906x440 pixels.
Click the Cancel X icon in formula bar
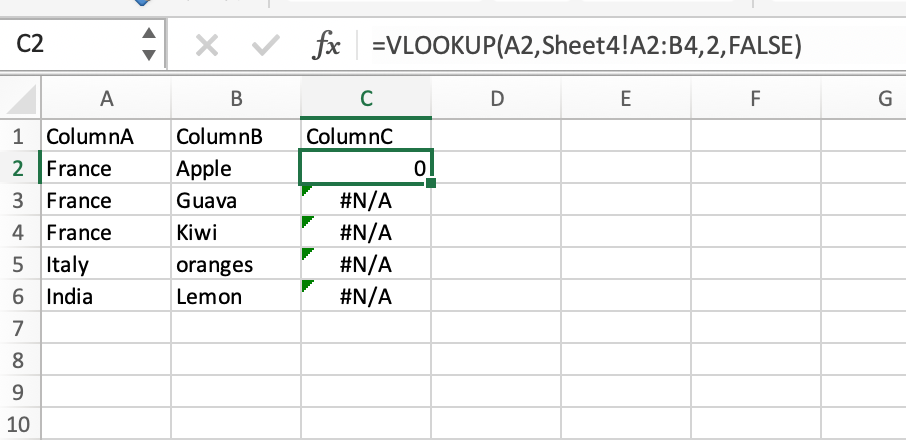pos(206,45)
